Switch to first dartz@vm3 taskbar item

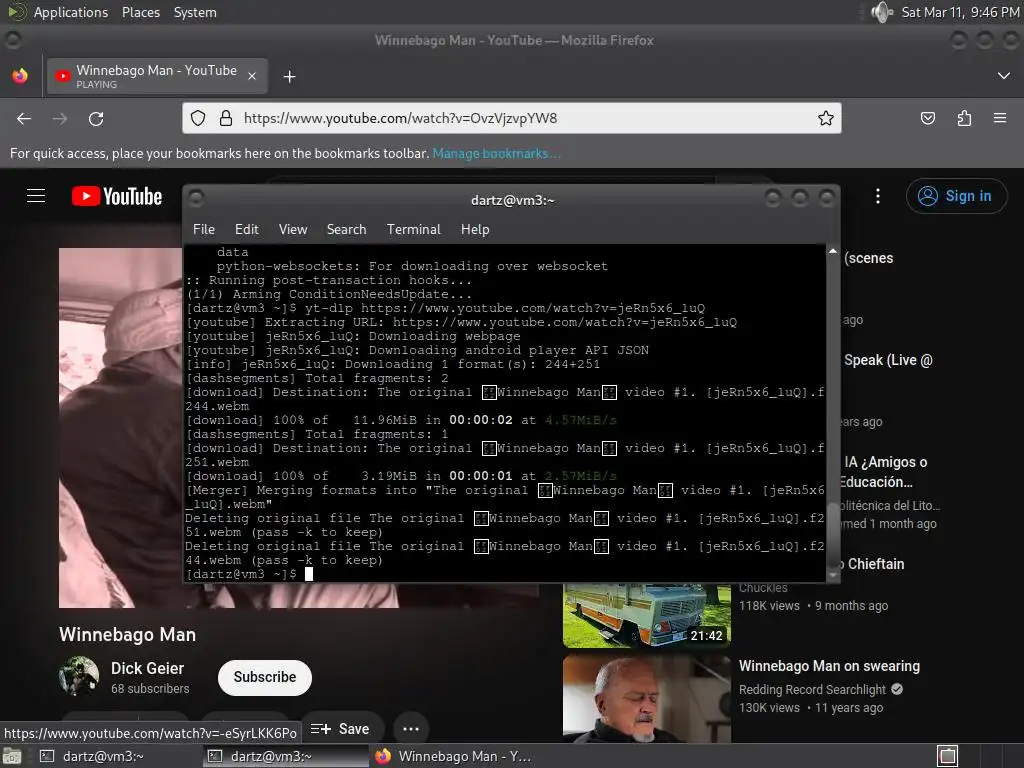(116, 756)
